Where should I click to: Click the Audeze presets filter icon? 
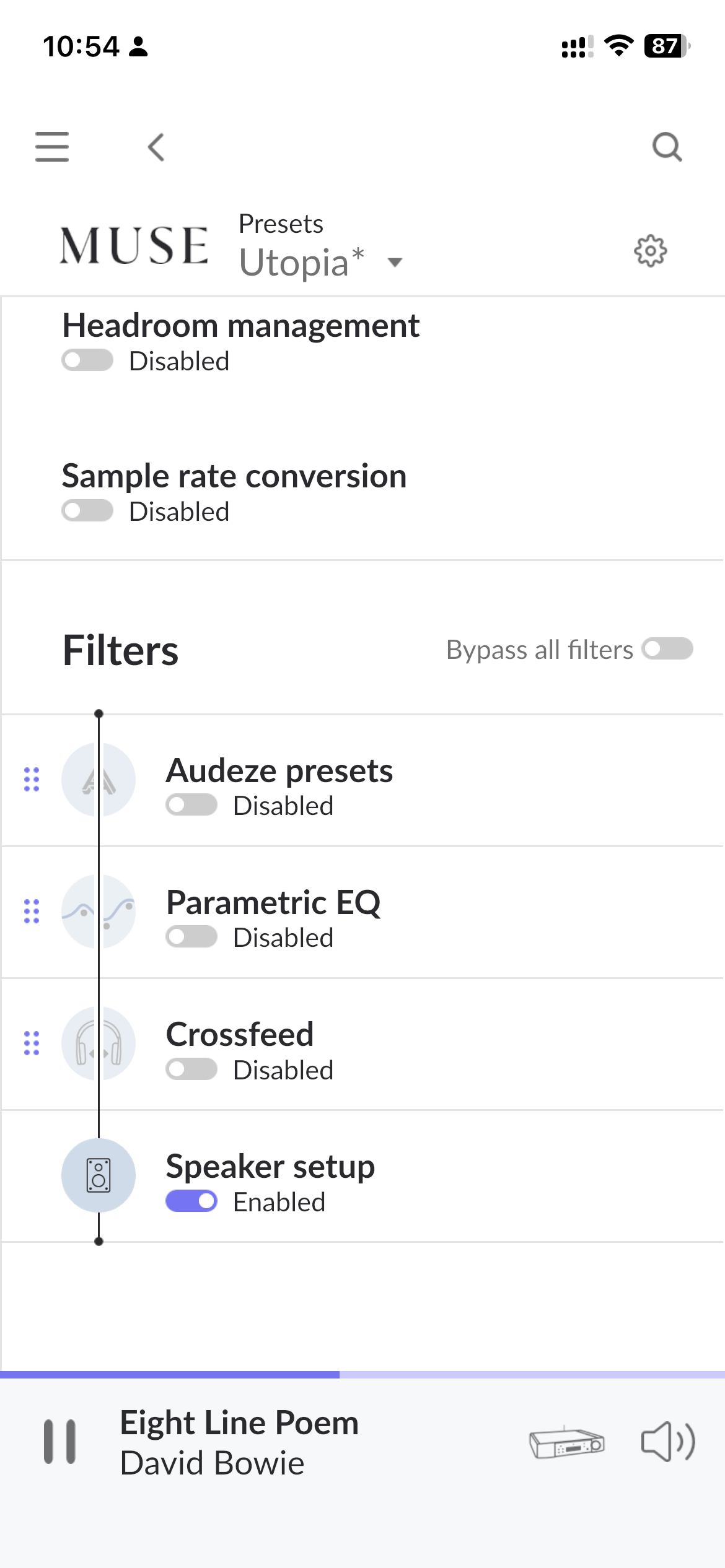click(98, 780)
